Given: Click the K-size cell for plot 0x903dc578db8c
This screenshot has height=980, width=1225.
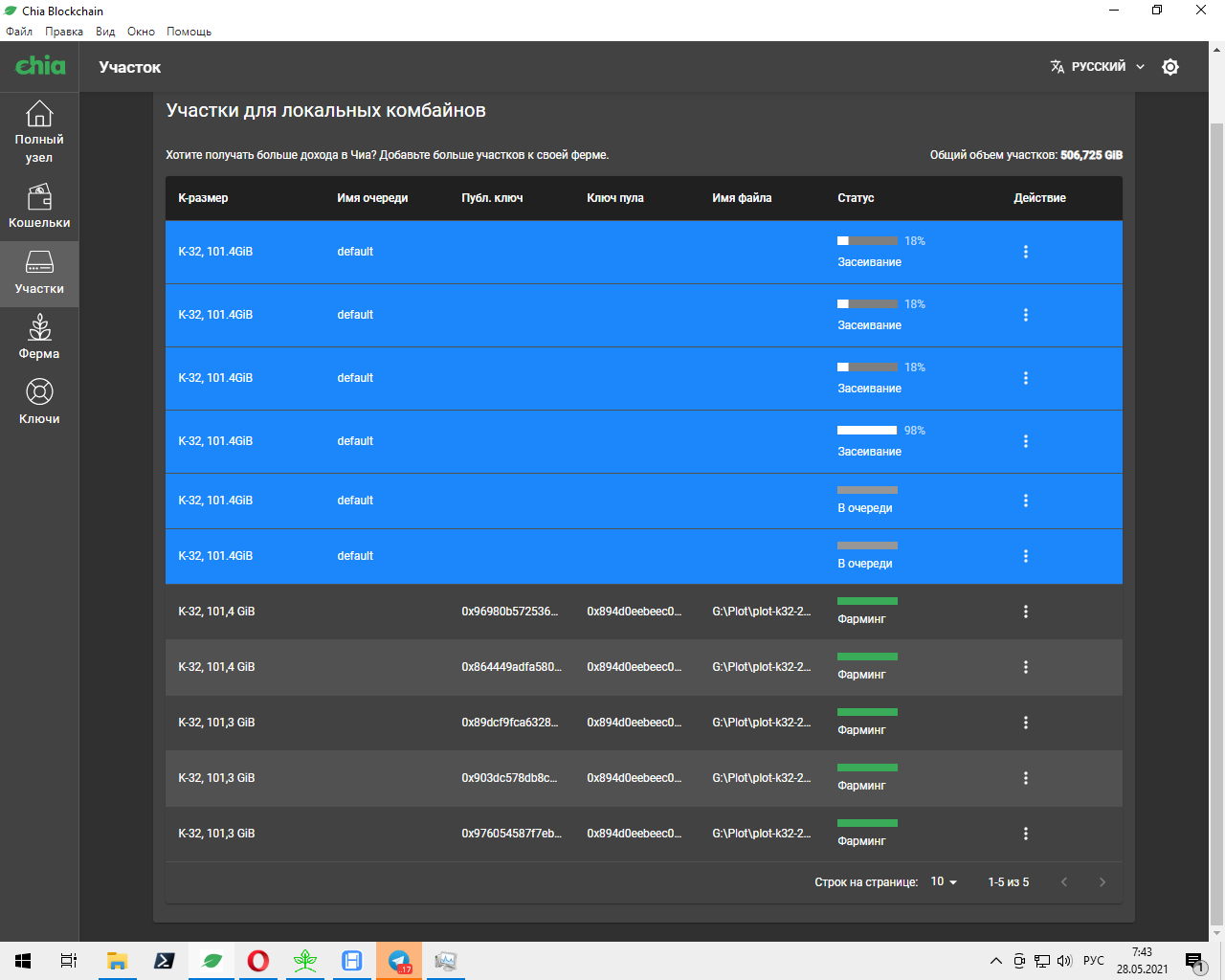Looking at the screenshot, I should pos(216,778).
